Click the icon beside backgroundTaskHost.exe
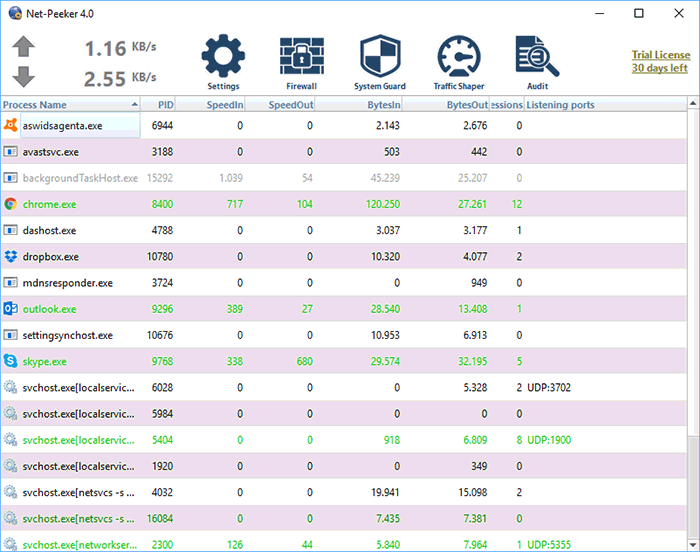Viewport: 700px width, 552px height. point(11,178)
